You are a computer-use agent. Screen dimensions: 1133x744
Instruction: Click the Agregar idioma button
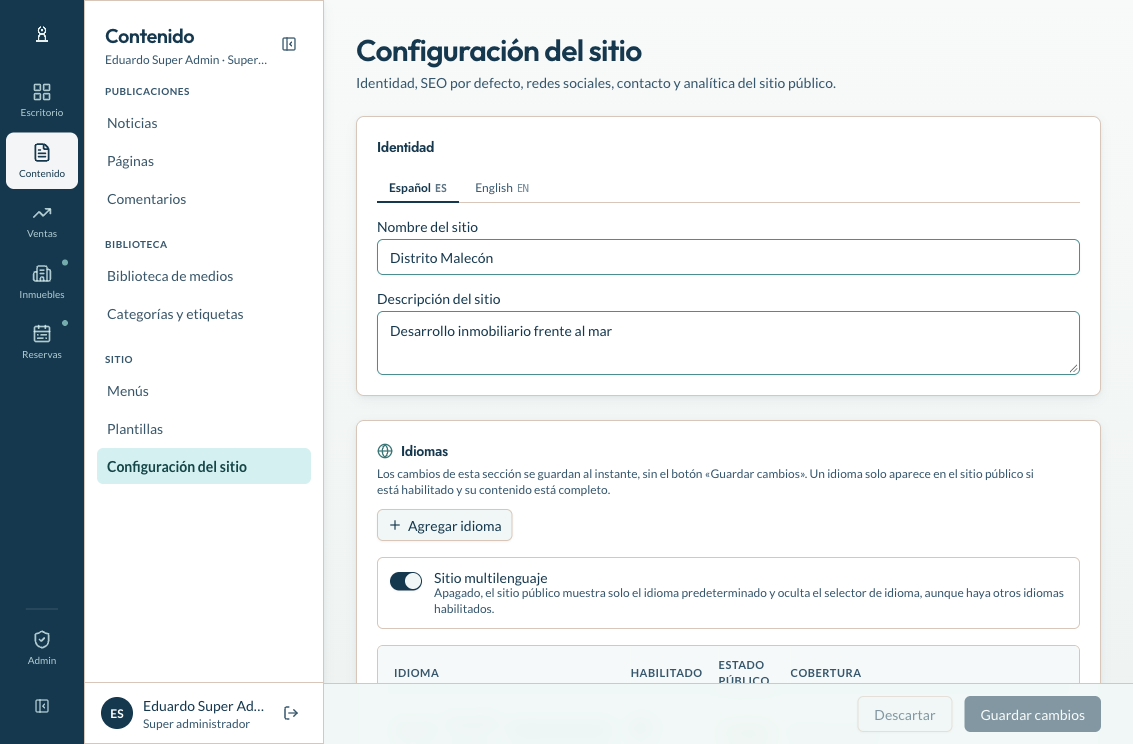point(444,525)
